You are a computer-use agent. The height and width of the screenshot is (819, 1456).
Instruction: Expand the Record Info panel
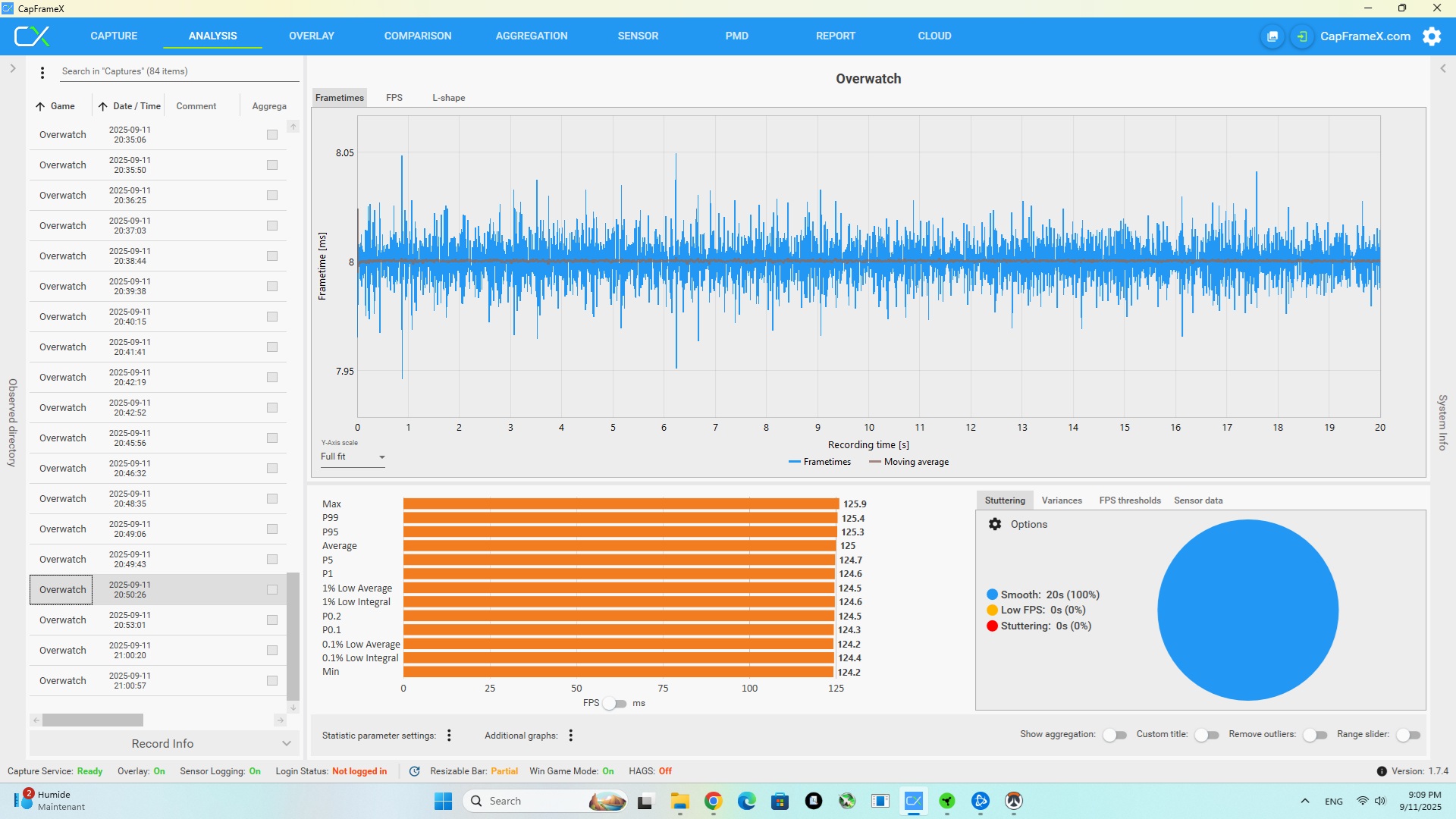pyautogui.click(x=164, y=744)
